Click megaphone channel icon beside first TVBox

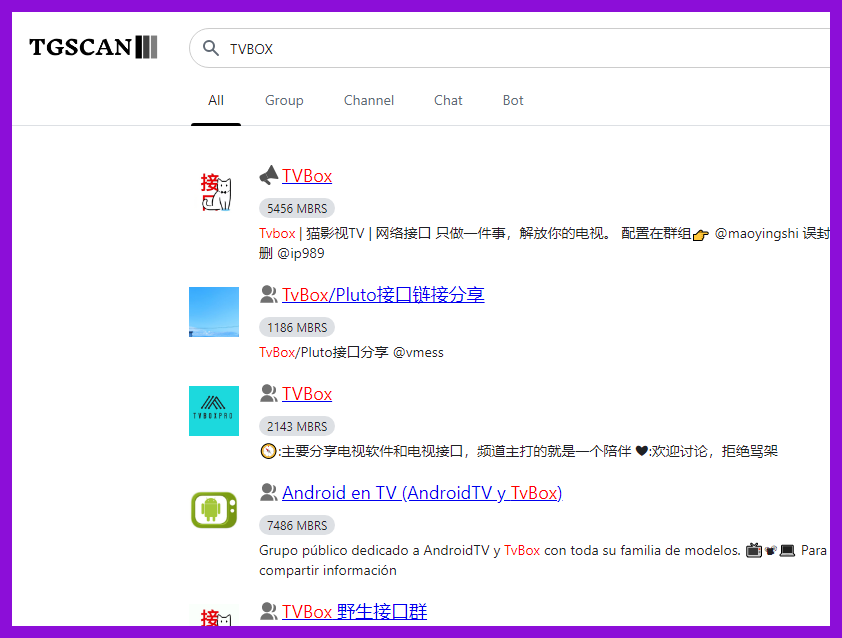pyautogui.click(x=268, y=175)
